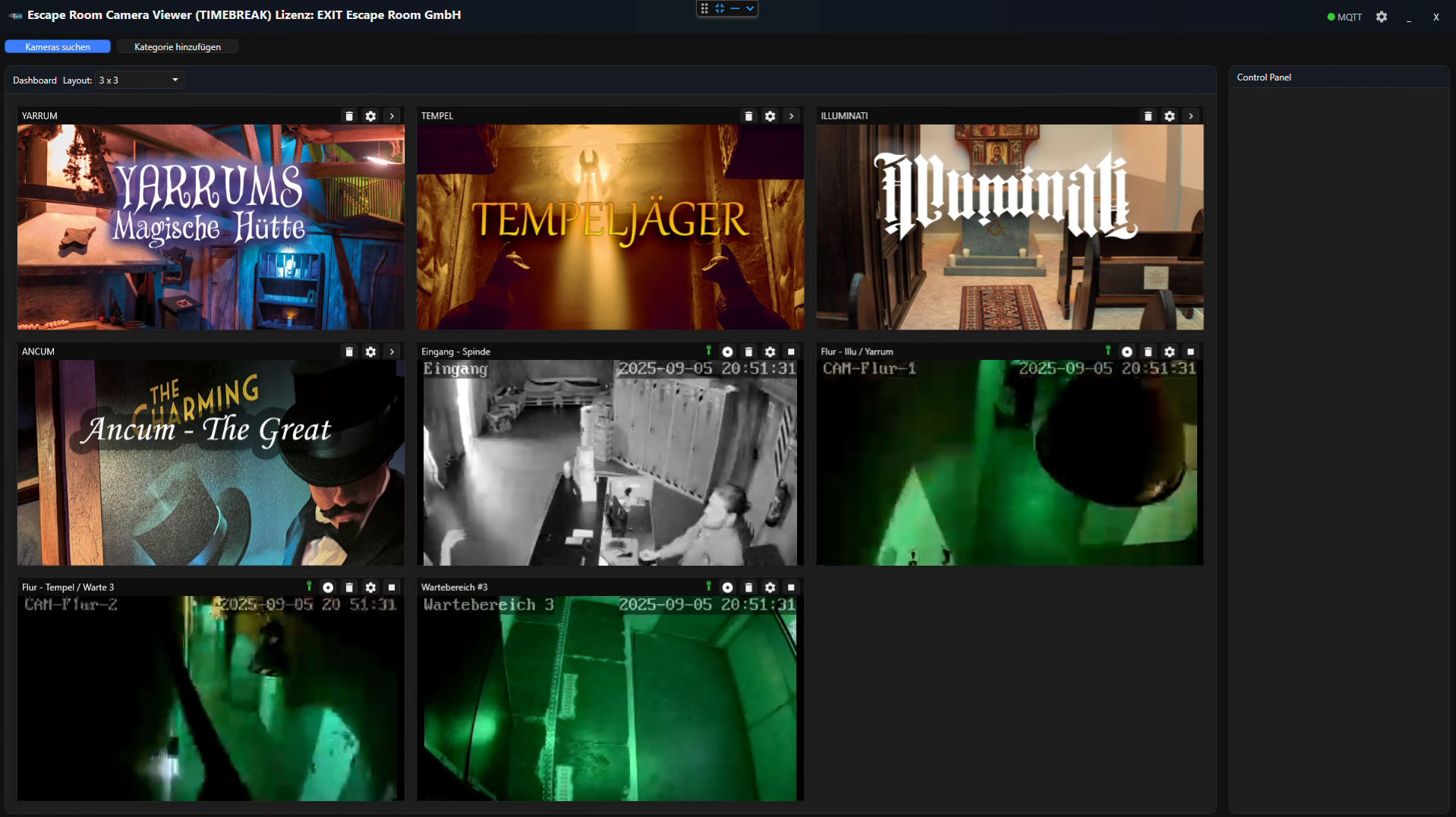The width and height of the screenshot is (1456, 817).
Task: Stop the Eingang - Spinde stream
Action: coord(791,352)
